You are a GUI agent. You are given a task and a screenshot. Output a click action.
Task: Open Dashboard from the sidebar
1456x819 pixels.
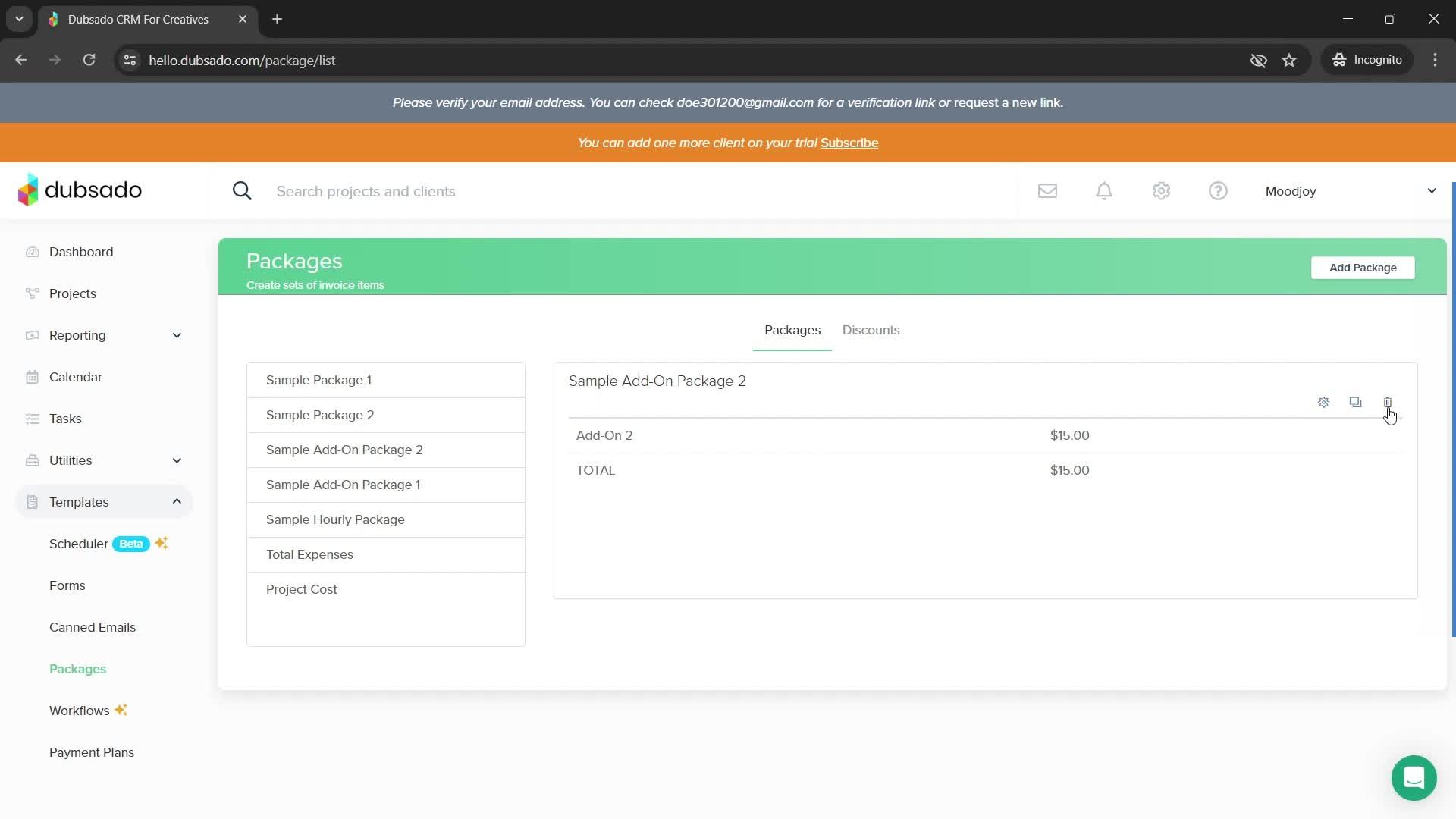81,252
